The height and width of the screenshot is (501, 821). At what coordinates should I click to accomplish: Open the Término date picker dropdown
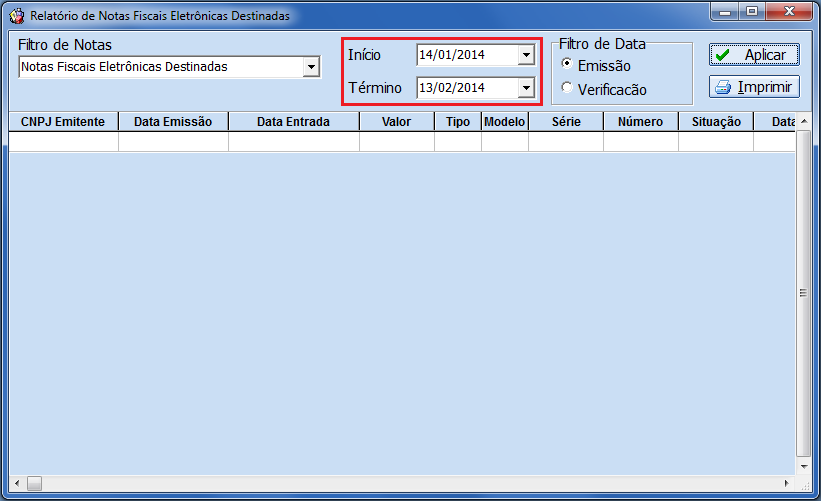pos(526,88)
